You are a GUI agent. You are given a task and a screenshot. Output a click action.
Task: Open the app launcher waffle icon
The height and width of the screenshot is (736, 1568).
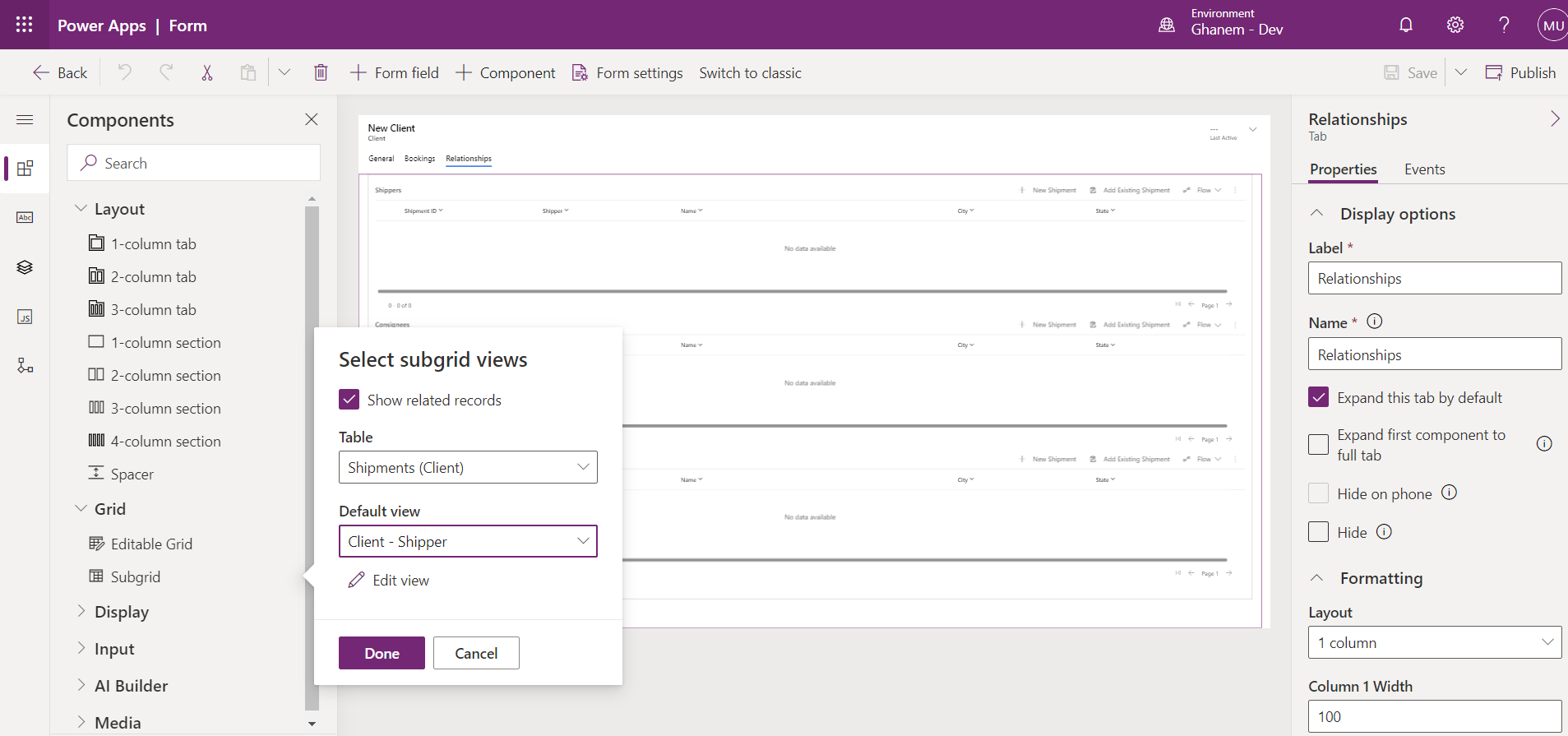click(25, 25)
